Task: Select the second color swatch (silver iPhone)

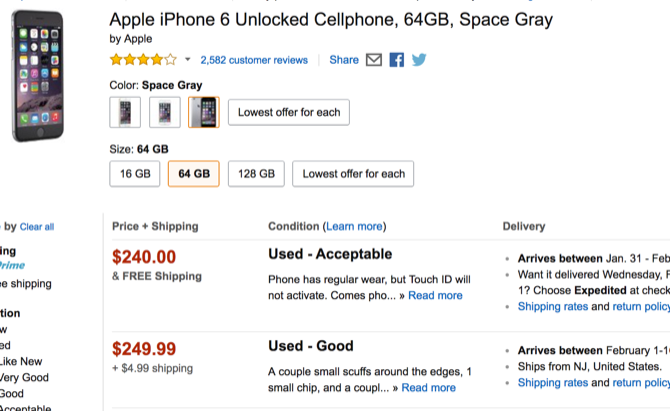Action: click(164, 112)
